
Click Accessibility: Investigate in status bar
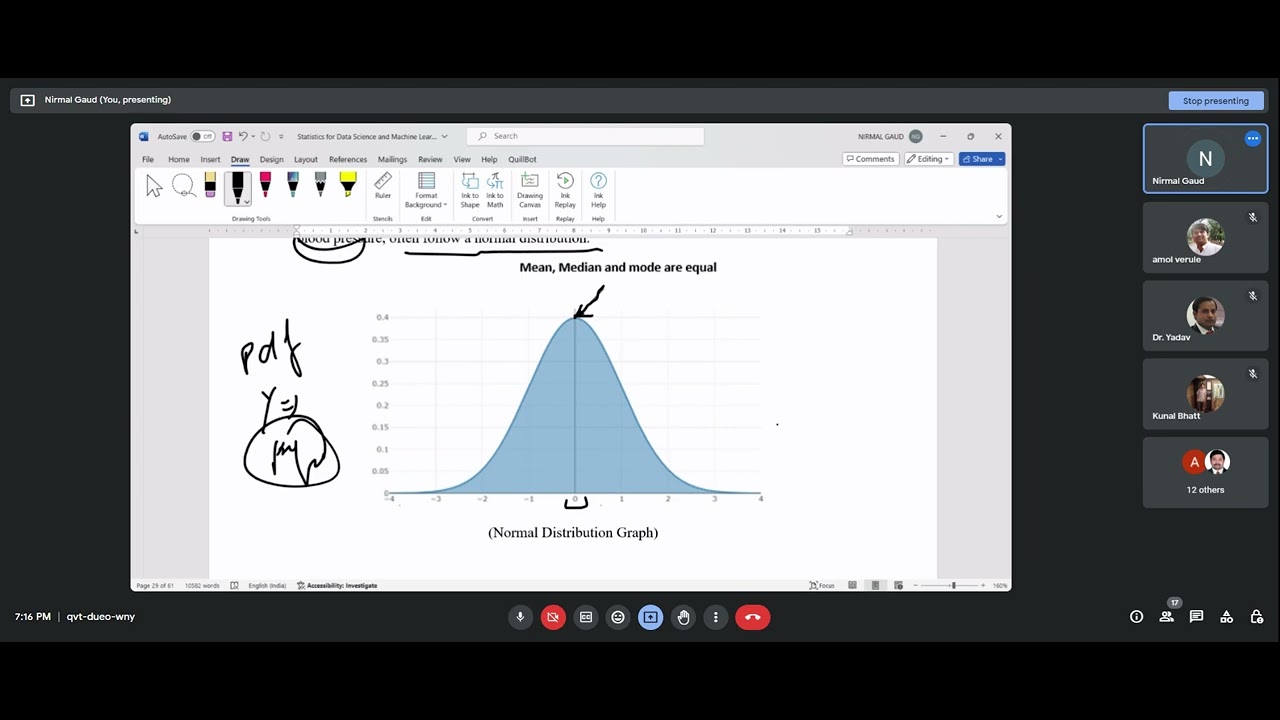(x=337, y=585)
